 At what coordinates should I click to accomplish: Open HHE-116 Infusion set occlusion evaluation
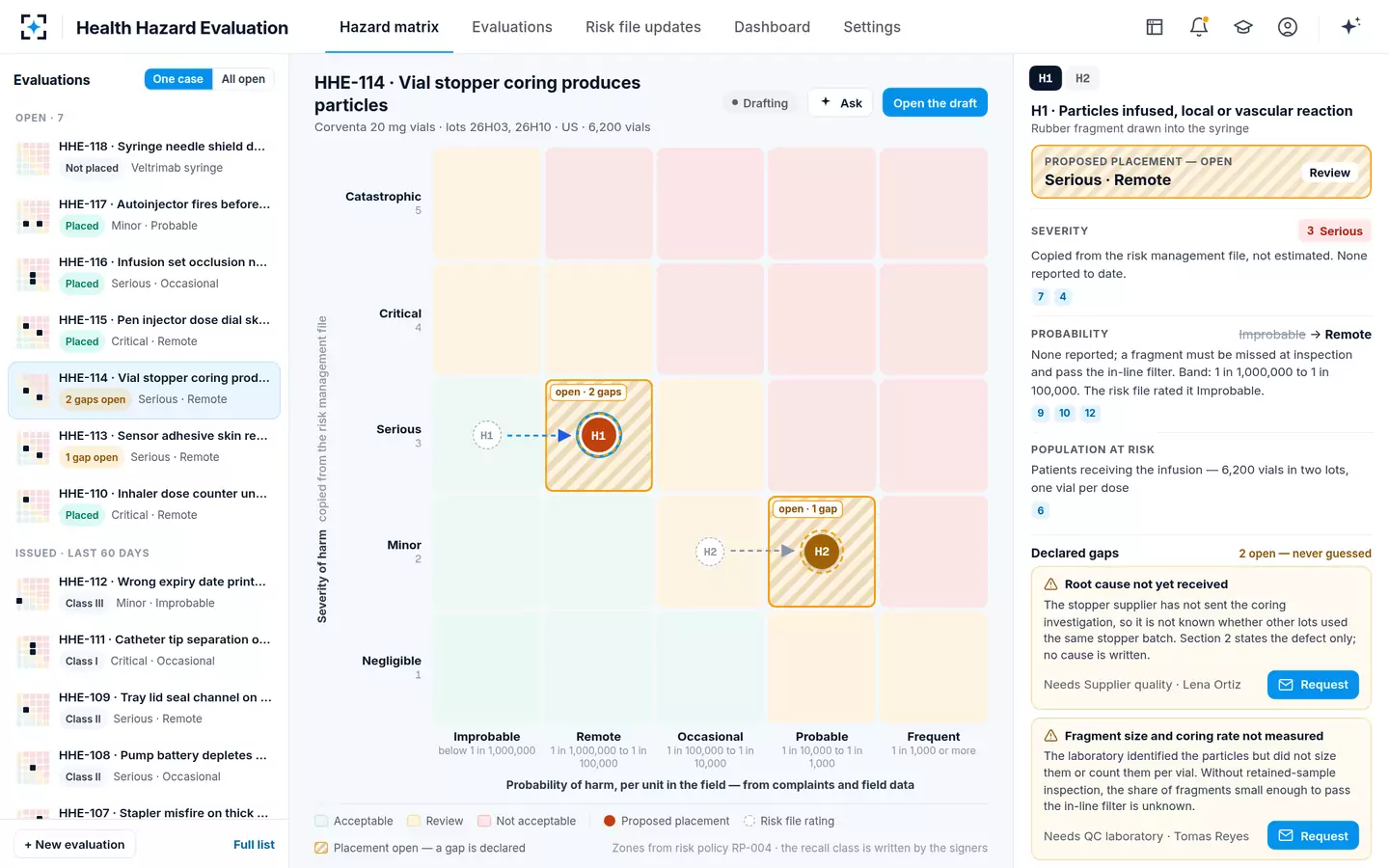(144, 274)
